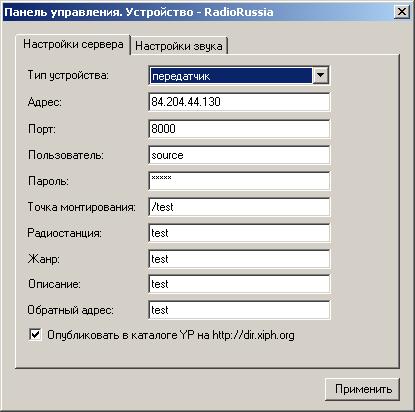The height and width of the screenshot is (412, 415).
Task: Click the Порт field showing 8000
Action: (x=239, y=129)
